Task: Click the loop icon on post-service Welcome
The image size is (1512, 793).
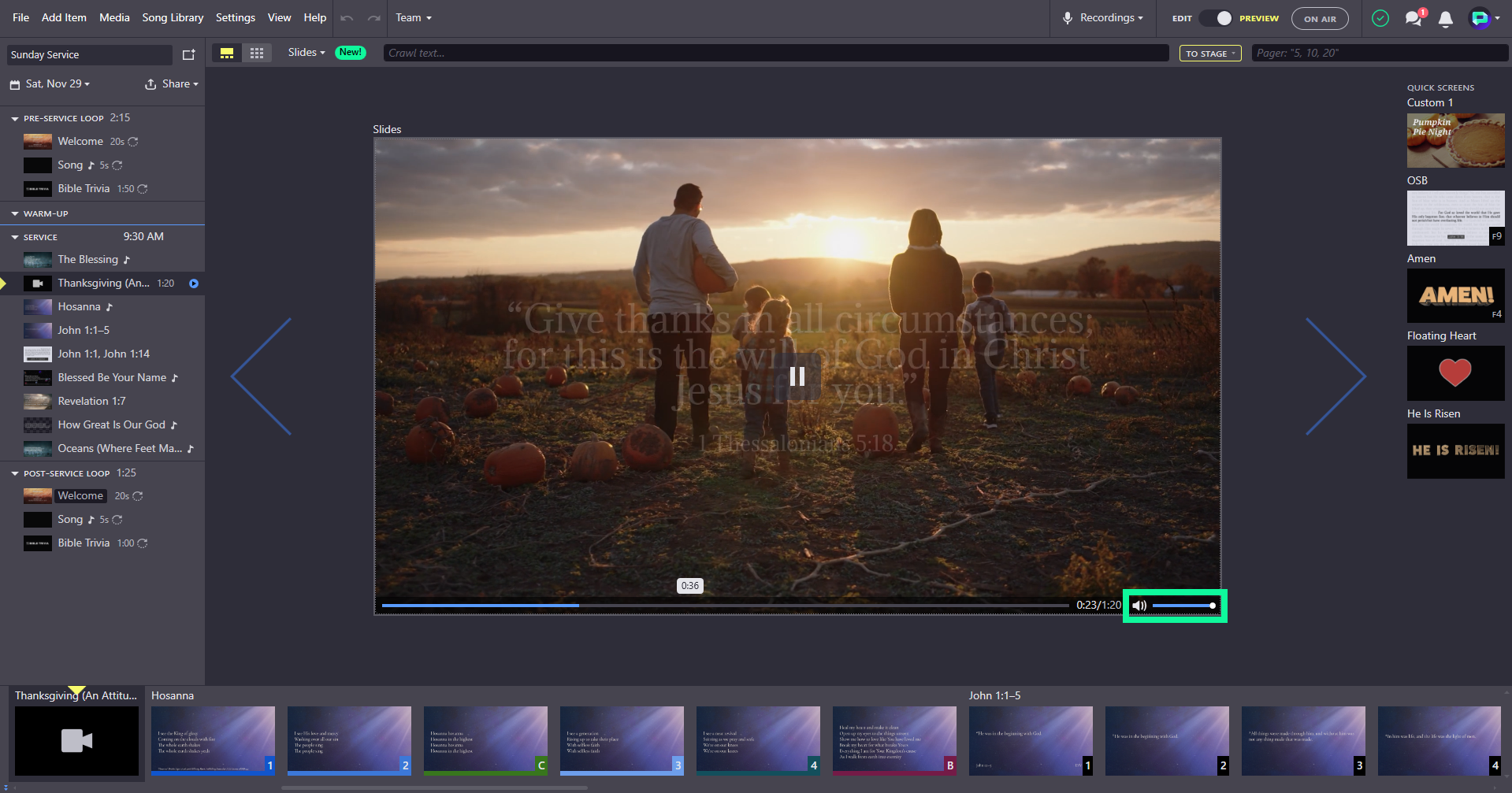Action: [138, 496]
